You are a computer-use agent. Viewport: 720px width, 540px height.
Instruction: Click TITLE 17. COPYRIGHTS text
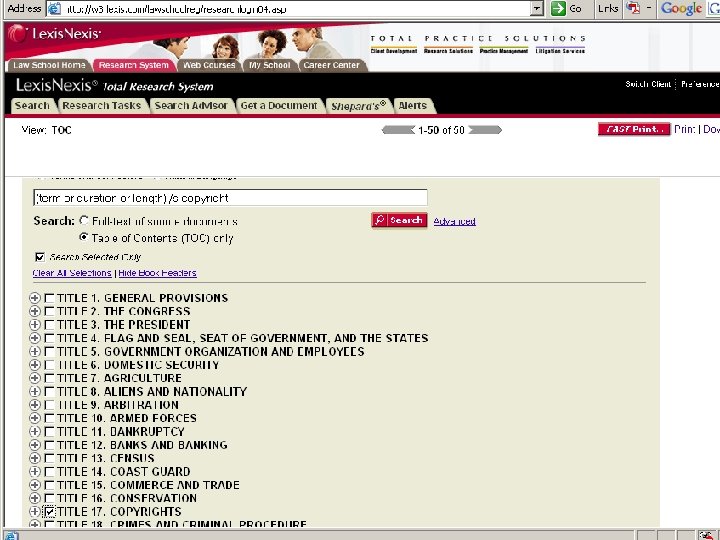pyautogui.click(x=119, y=512)
